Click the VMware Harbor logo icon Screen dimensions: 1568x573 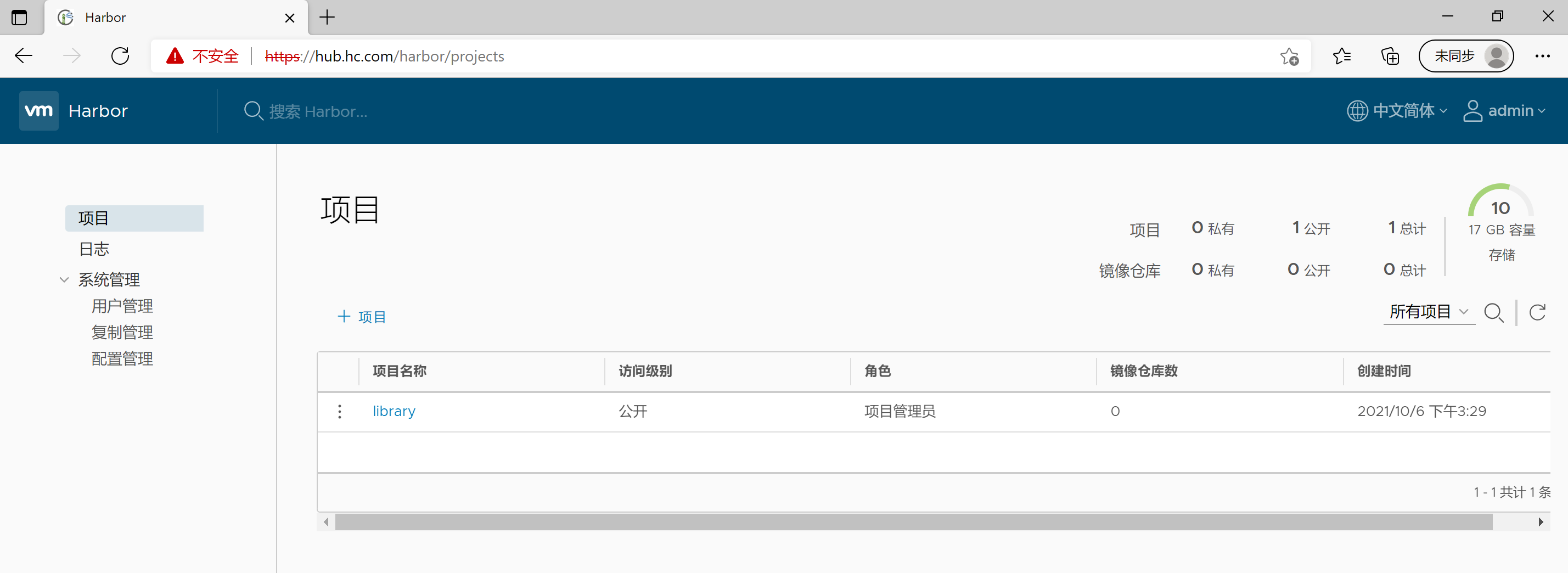pyautogui.click(x=38, y=111)
